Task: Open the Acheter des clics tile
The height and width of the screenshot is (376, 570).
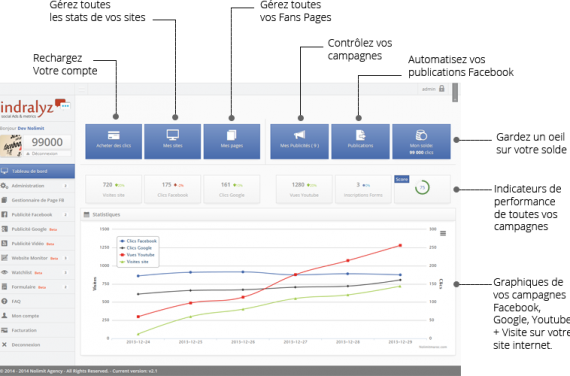Action: point(113,141)
